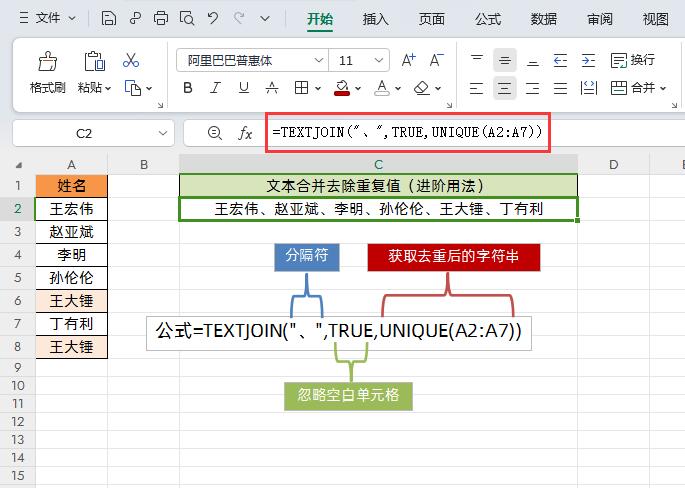Viewport: 685px width, 488px height.
Task: Click the Strikethrough text icon
Action: (x=272, y=88)
